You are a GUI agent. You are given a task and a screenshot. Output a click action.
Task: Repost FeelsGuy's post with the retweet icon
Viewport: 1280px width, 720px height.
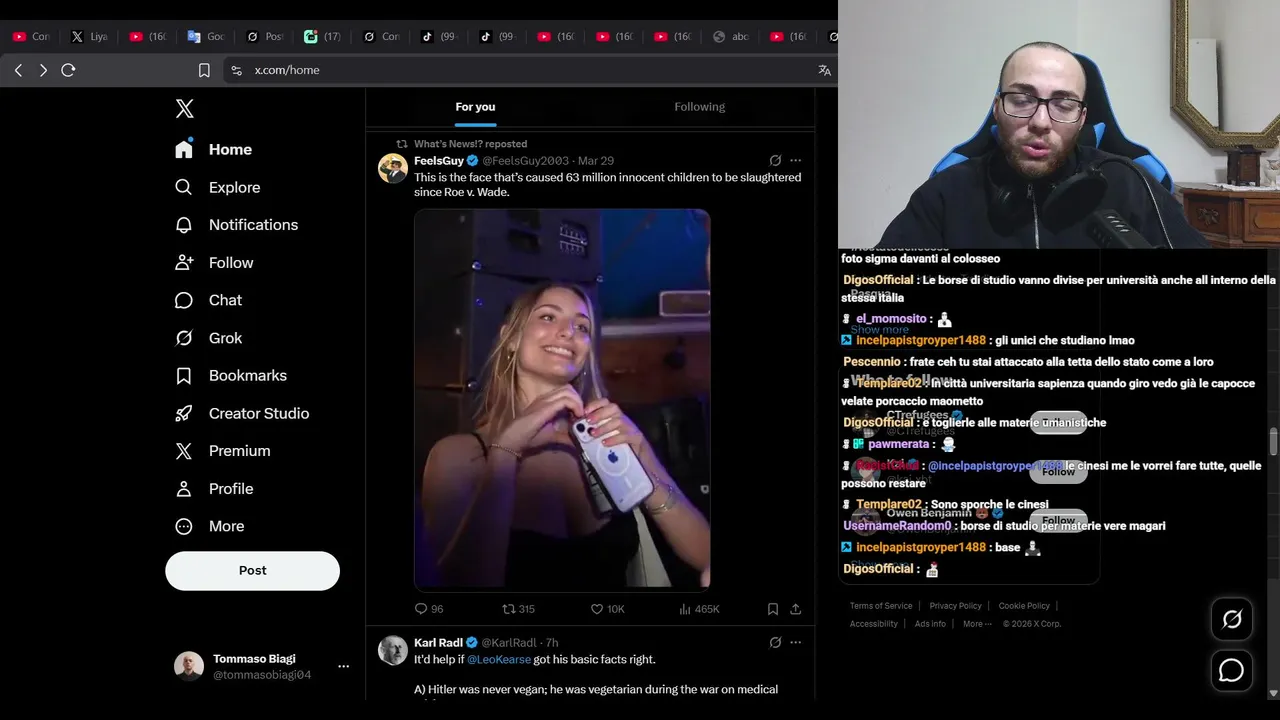click(x=508, y=608)
